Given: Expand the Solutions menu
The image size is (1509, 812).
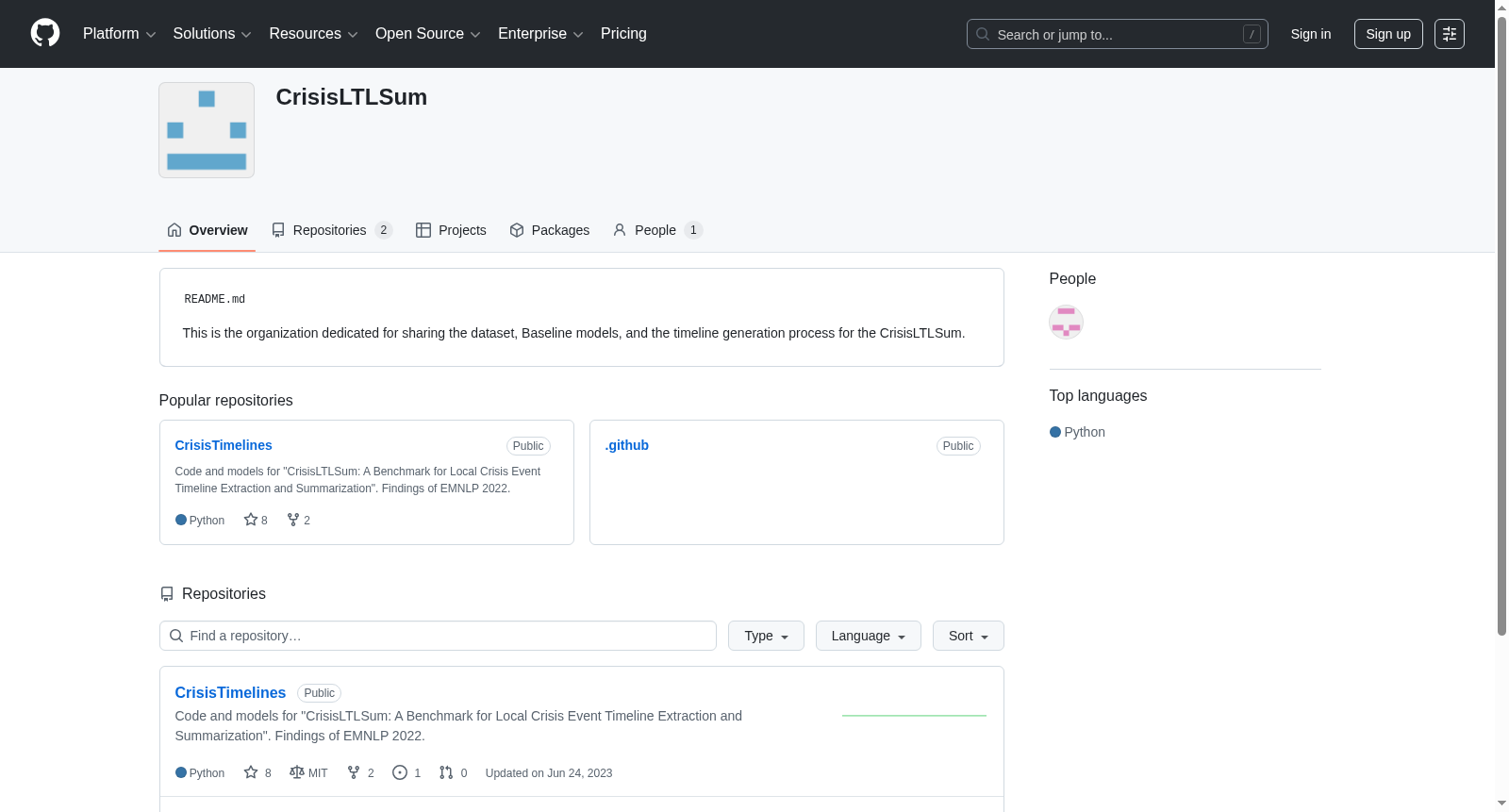Looking at the screenshot, I should (212, 34).
